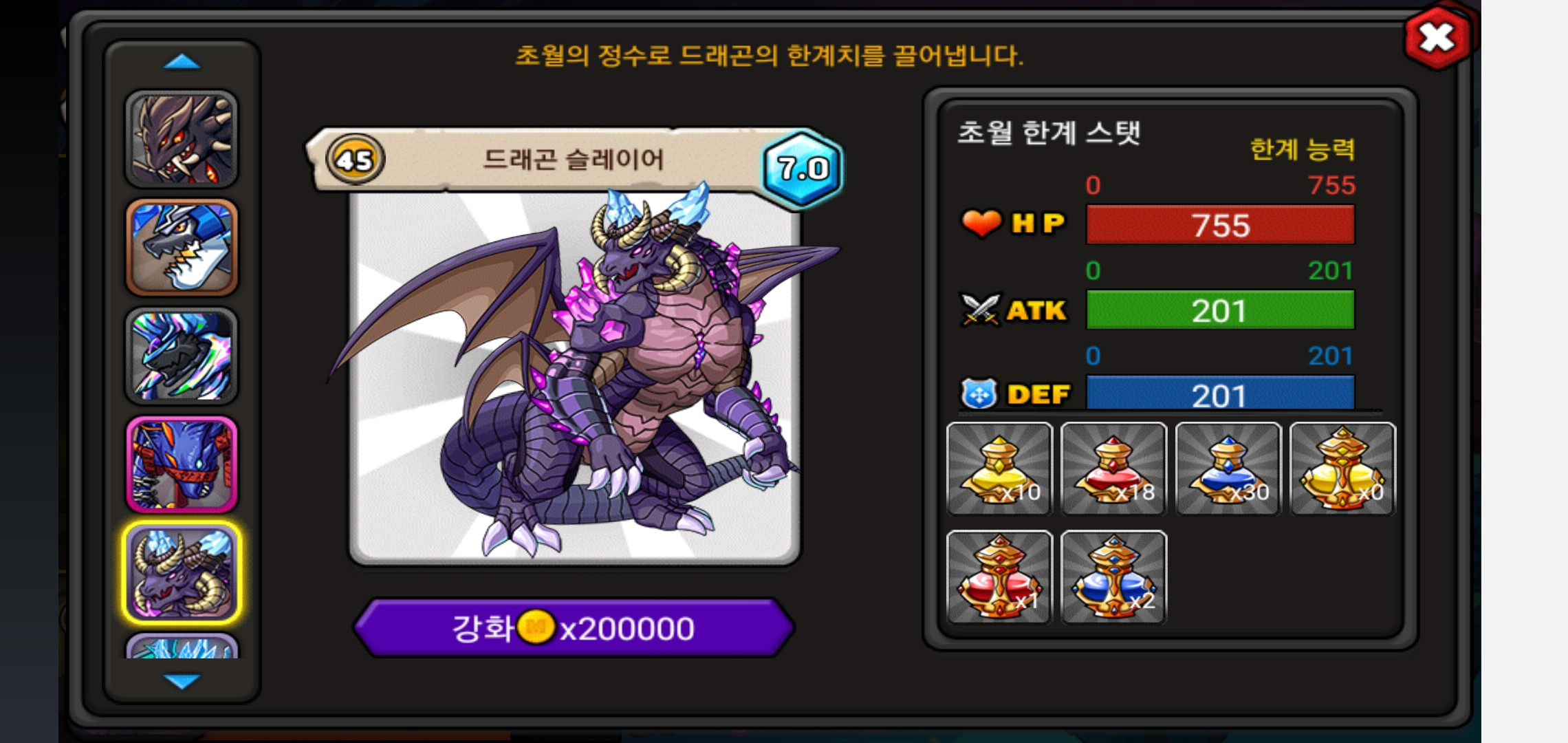Screen dimensions: 1568x743
Task: Choose the white armored dragon thumbnail
Action: pyautogui.click(x=182, y=248)
